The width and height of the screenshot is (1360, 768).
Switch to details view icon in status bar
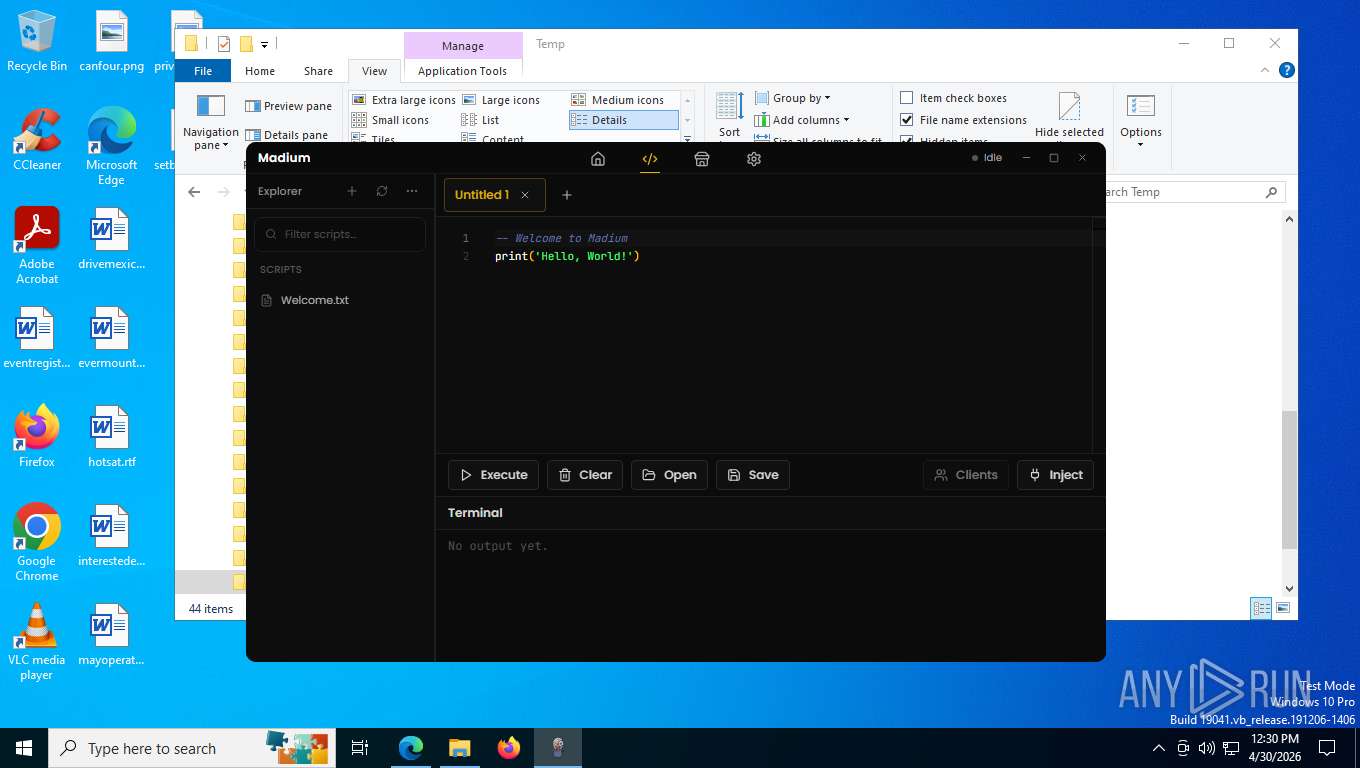(x=1262, y=608)
